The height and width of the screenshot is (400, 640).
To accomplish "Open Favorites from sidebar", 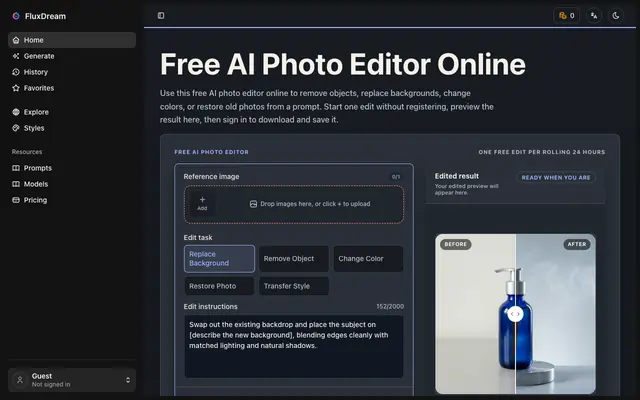I will click(x=72, y=88).
